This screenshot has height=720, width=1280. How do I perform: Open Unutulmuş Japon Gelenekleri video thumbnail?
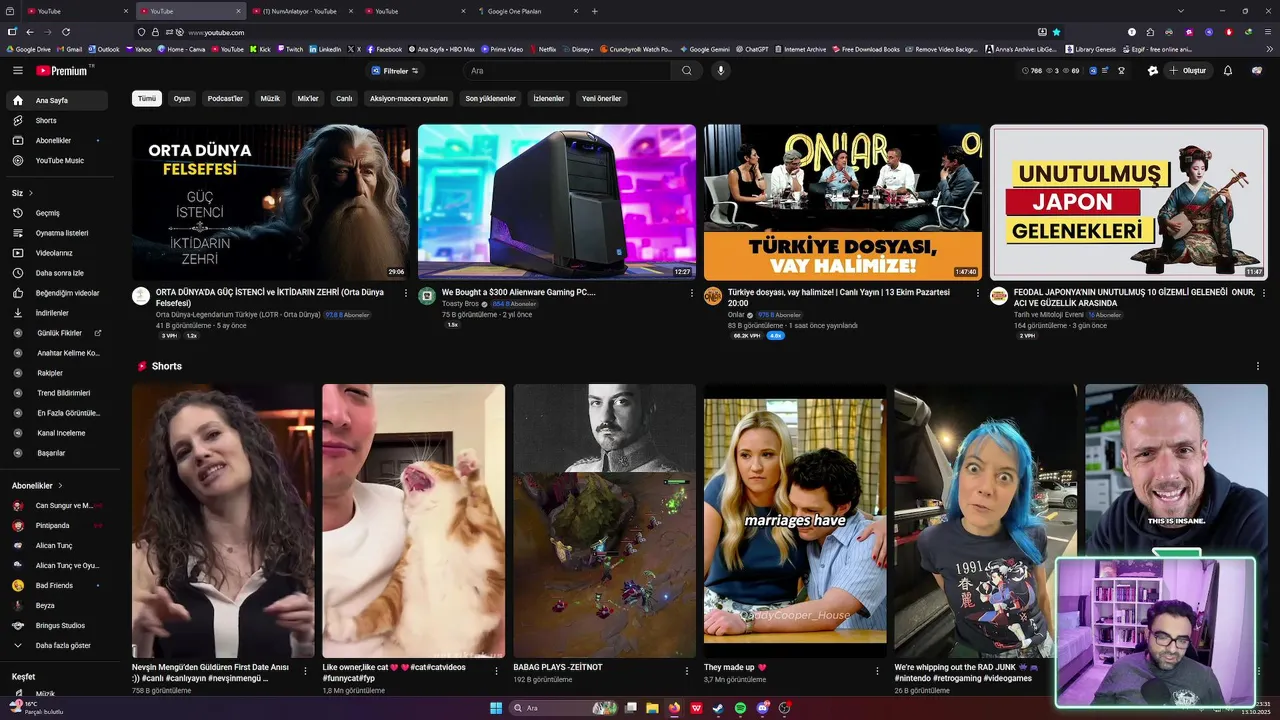1129,202
